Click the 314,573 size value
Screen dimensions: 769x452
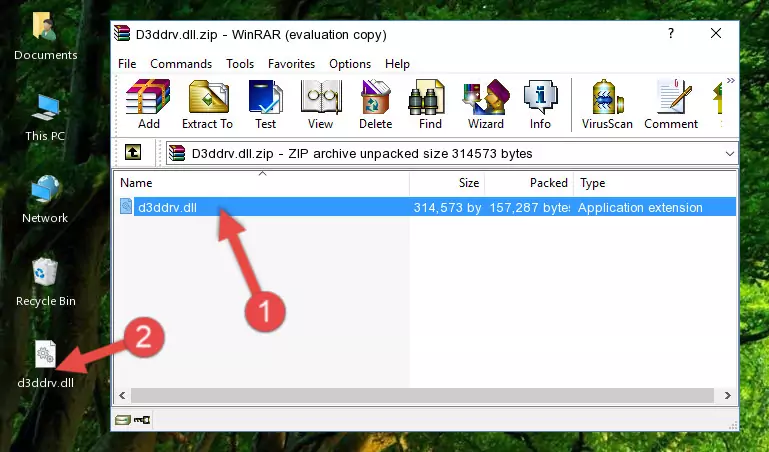(x=447, y=207)
